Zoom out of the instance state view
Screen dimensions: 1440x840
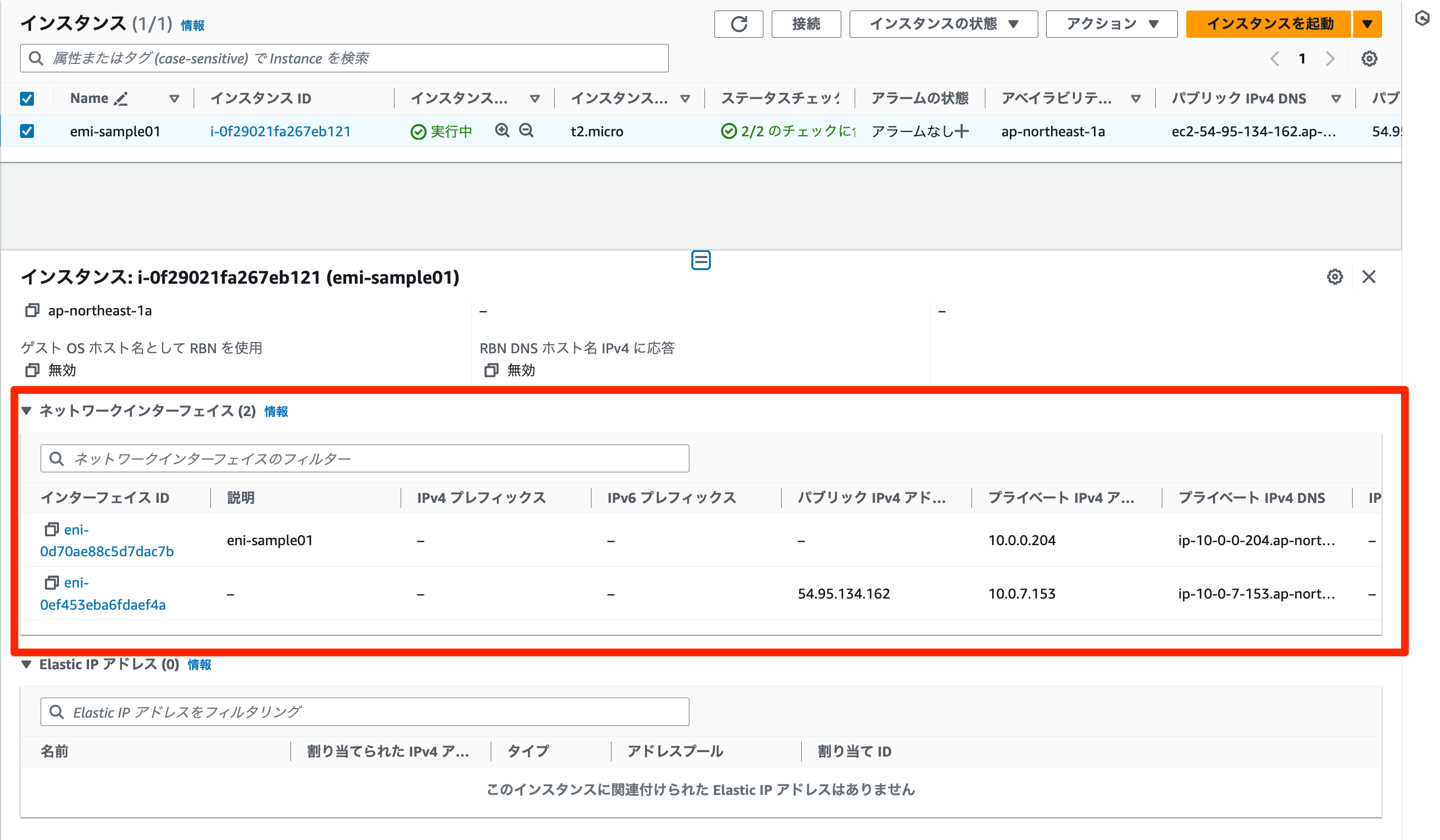point(526,131)
